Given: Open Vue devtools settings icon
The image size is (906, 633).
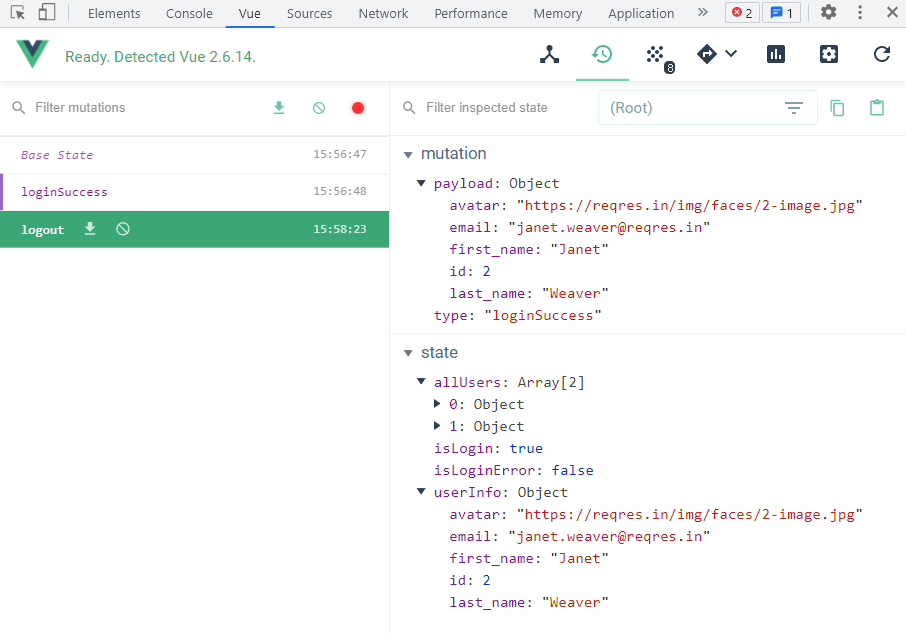Looking at the screenshot, I should [x=829, y=54].
